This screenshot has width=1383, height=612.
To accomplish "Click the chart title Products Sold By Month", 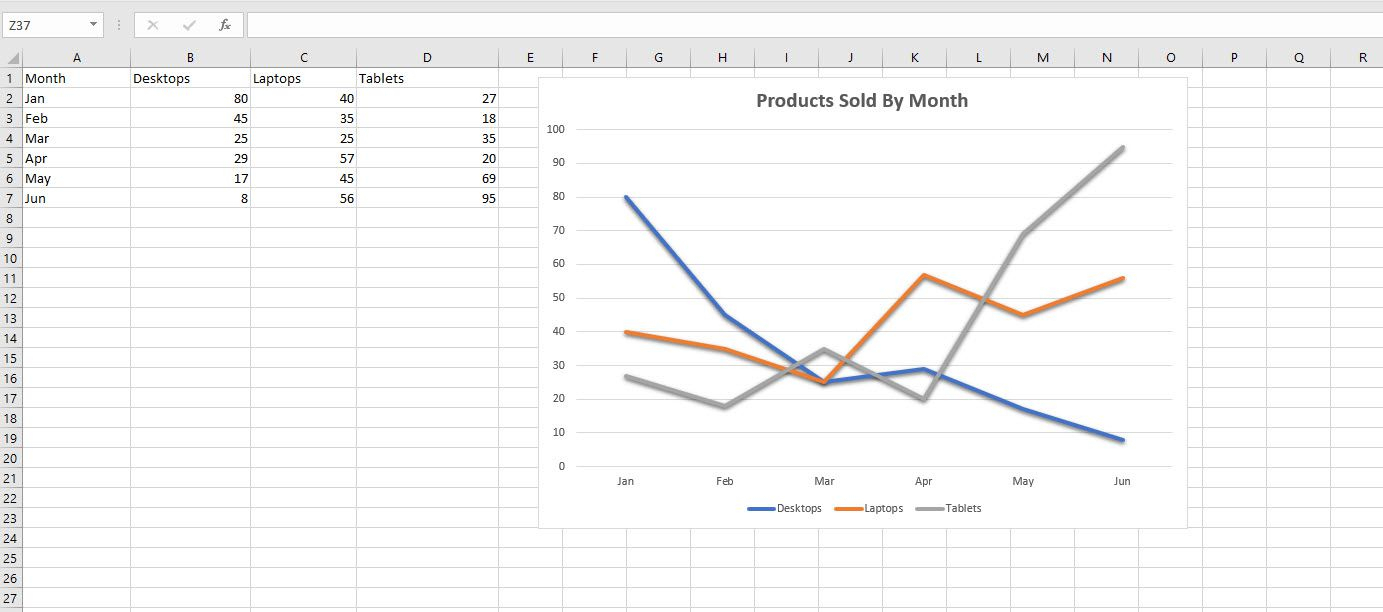I will pyautogui.click(x=862, y=100).
